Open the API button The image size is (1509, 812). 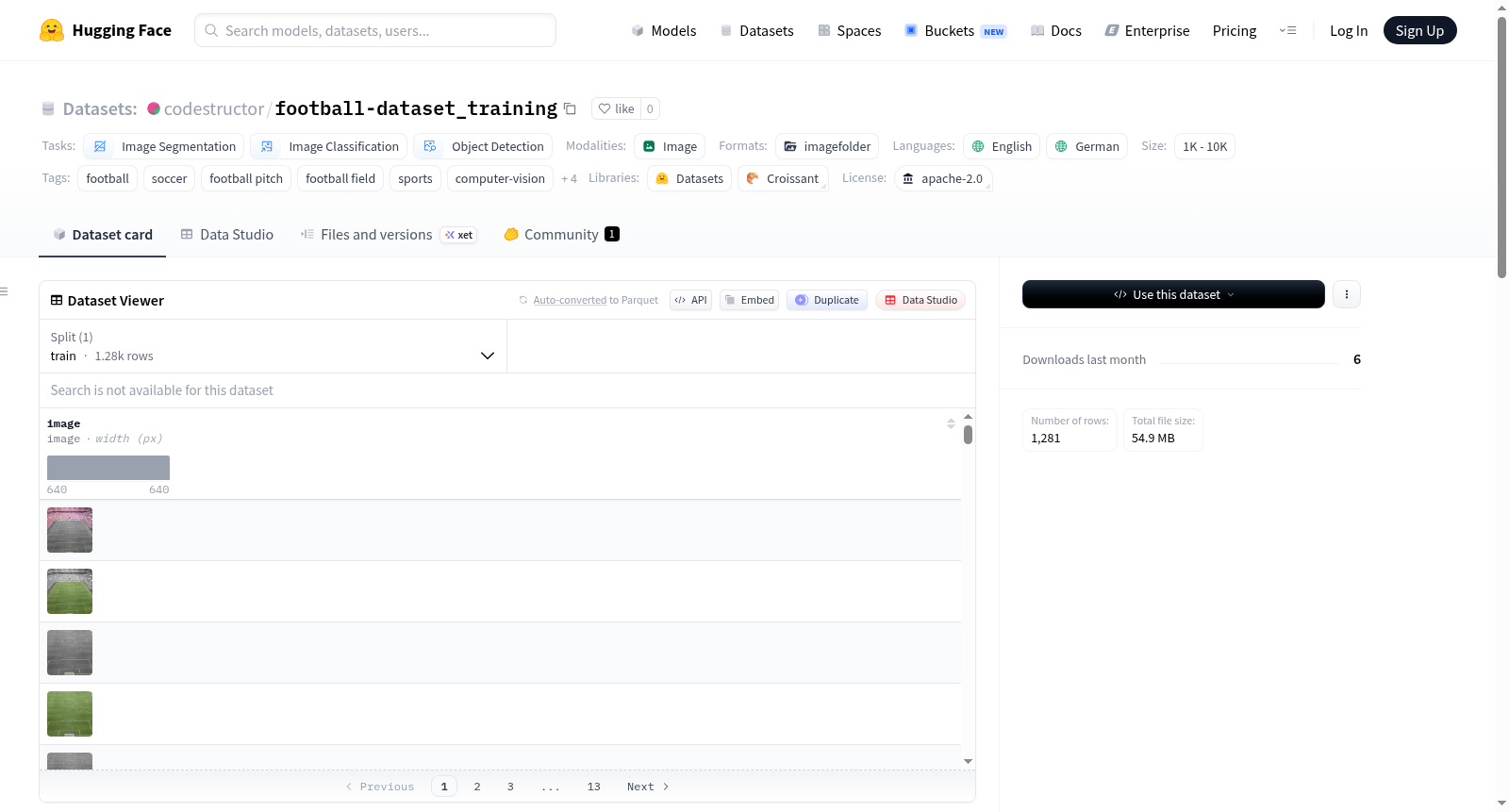(690, 300)
